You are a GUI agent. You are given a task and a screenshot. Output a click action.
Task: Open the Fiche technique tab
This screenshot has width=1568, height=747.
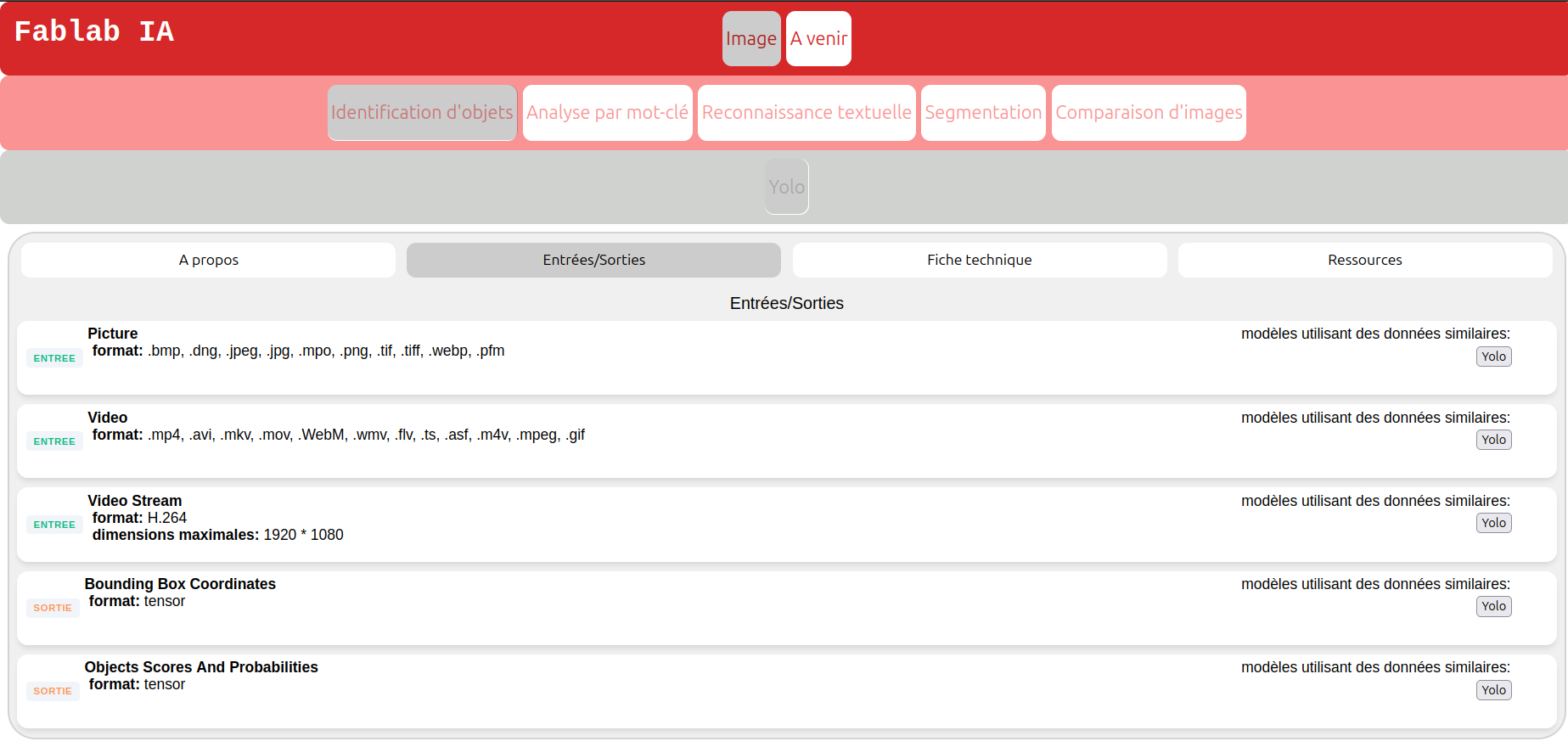tap(980, 260)
